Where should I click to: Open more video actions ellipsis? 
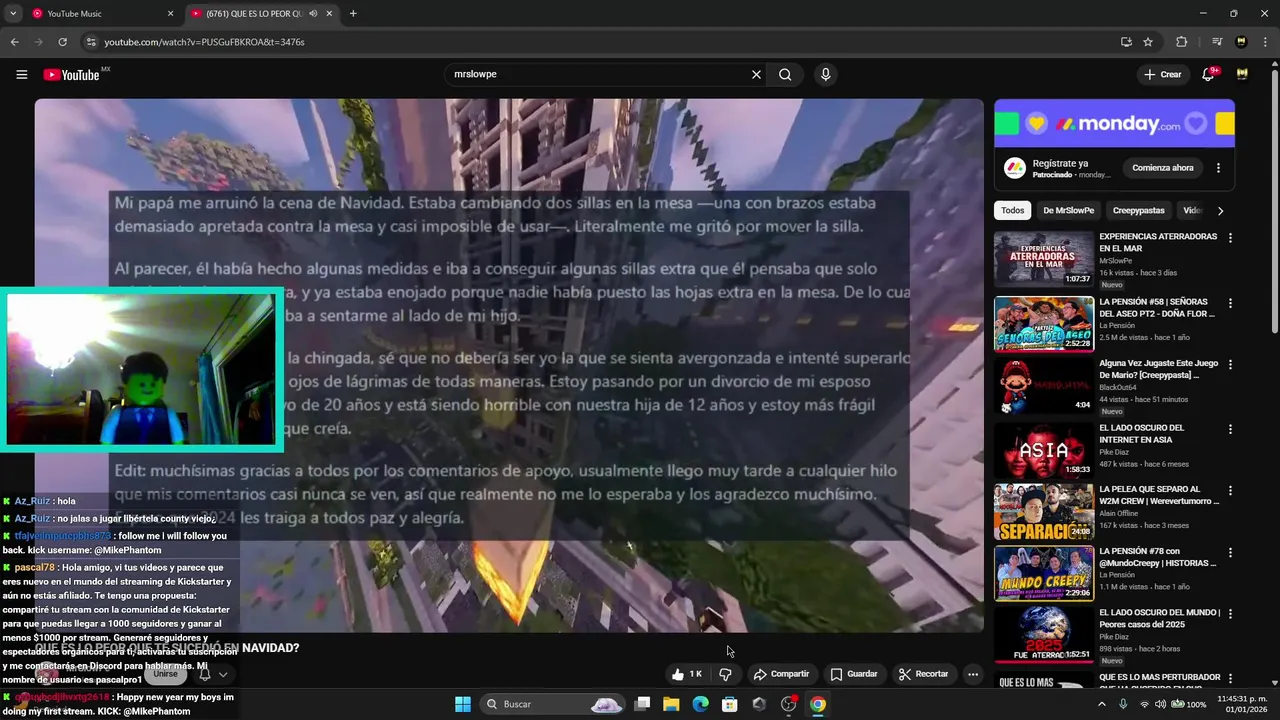[973, 674]
